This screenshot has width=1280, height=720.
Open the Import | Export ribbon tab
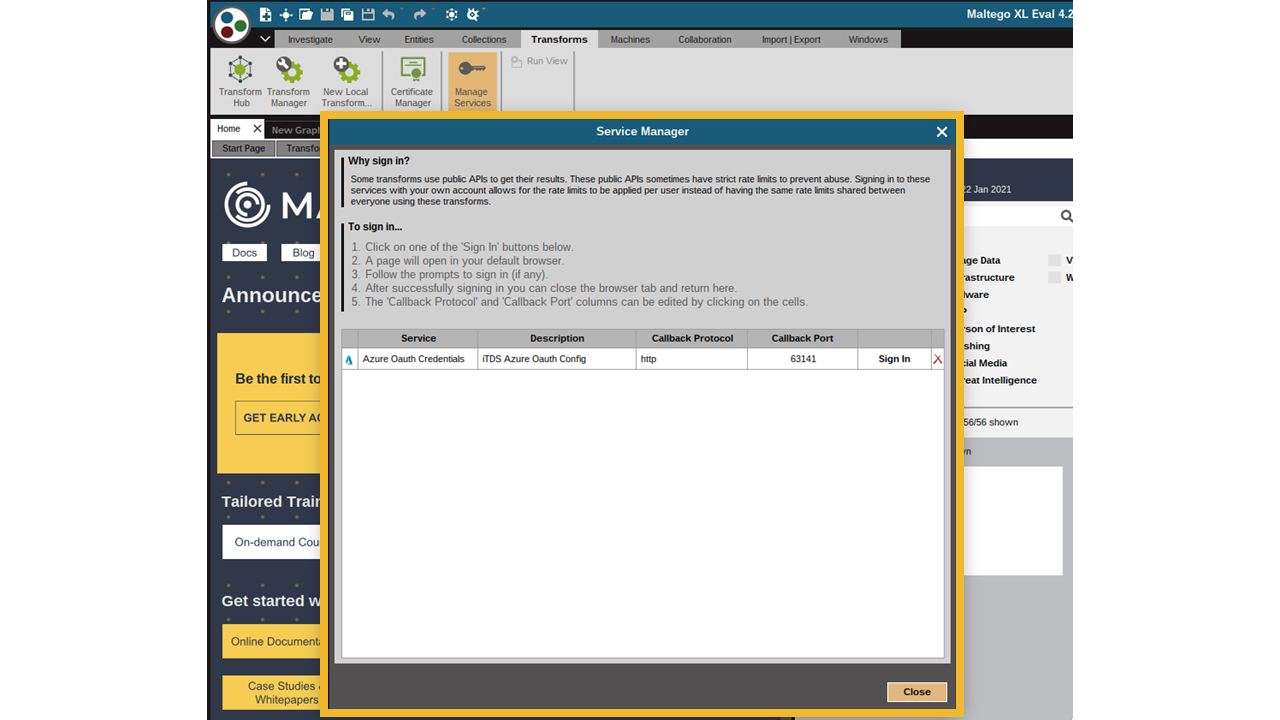791,40
